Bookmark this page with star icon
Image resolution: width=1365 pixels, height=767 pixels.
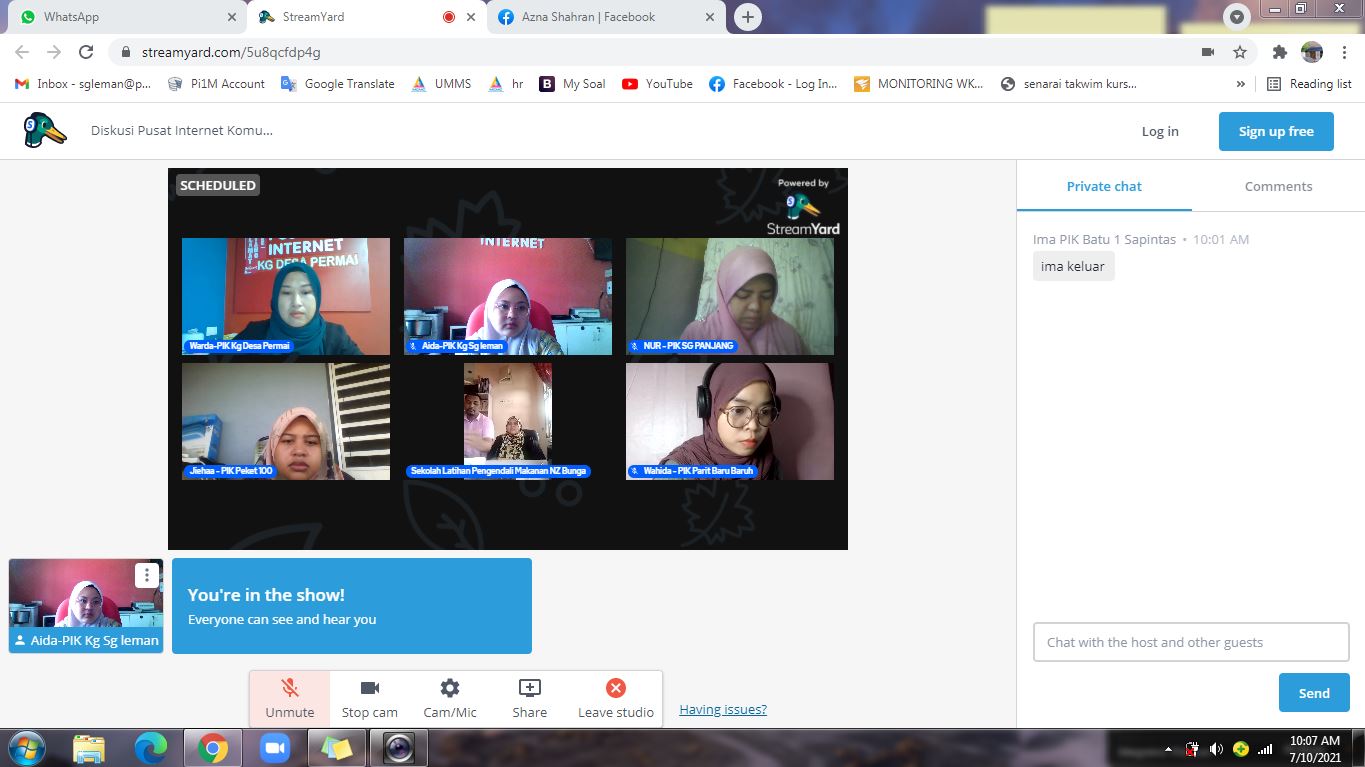(x=1240, y=52)
